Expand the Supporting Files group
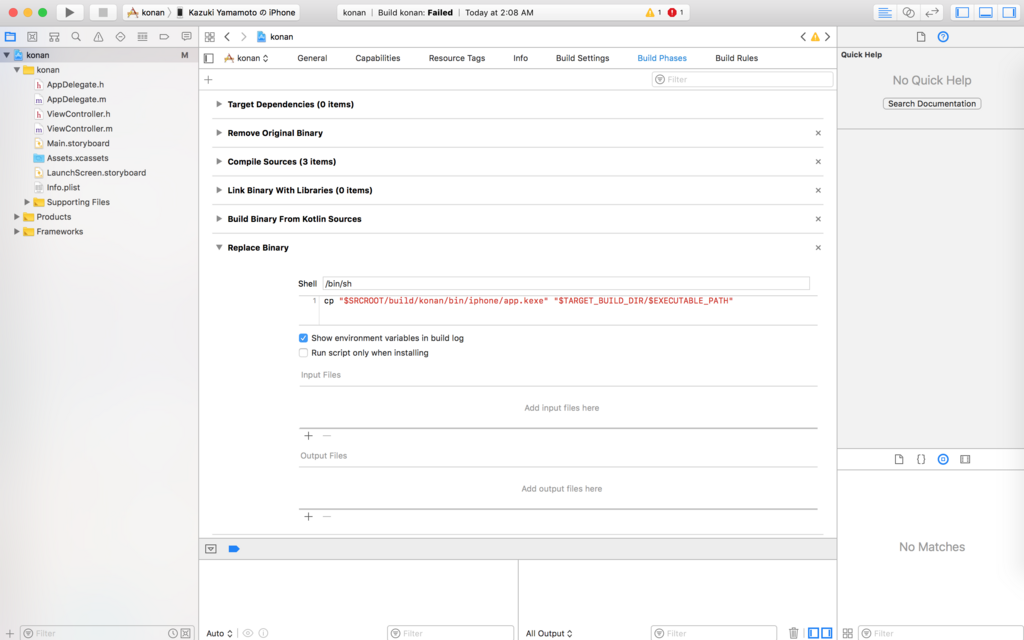Viewport: 1024px width, 640px height. 27,202
